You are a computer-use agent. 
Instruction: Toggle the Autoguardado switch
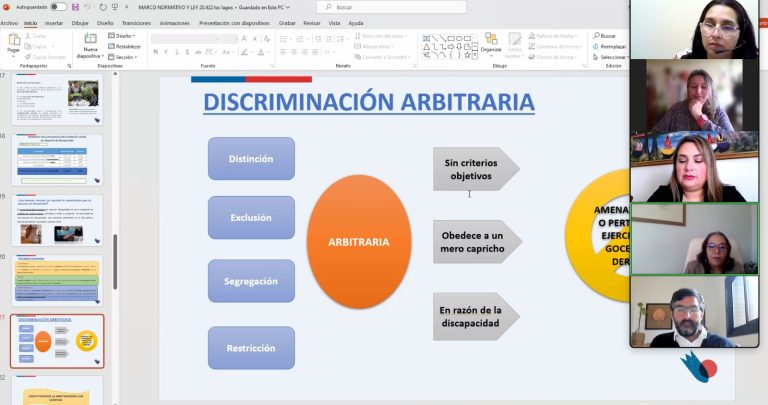click(58, 7)
